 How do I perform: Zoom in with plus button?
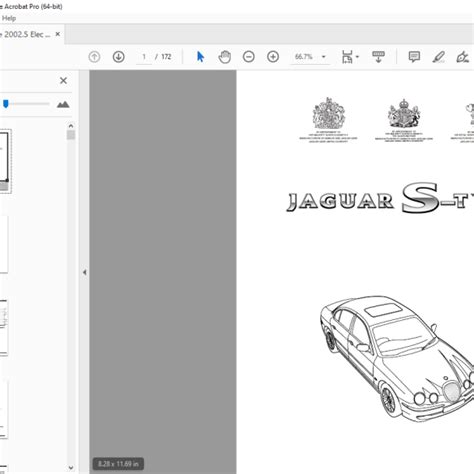pos(273,57)
